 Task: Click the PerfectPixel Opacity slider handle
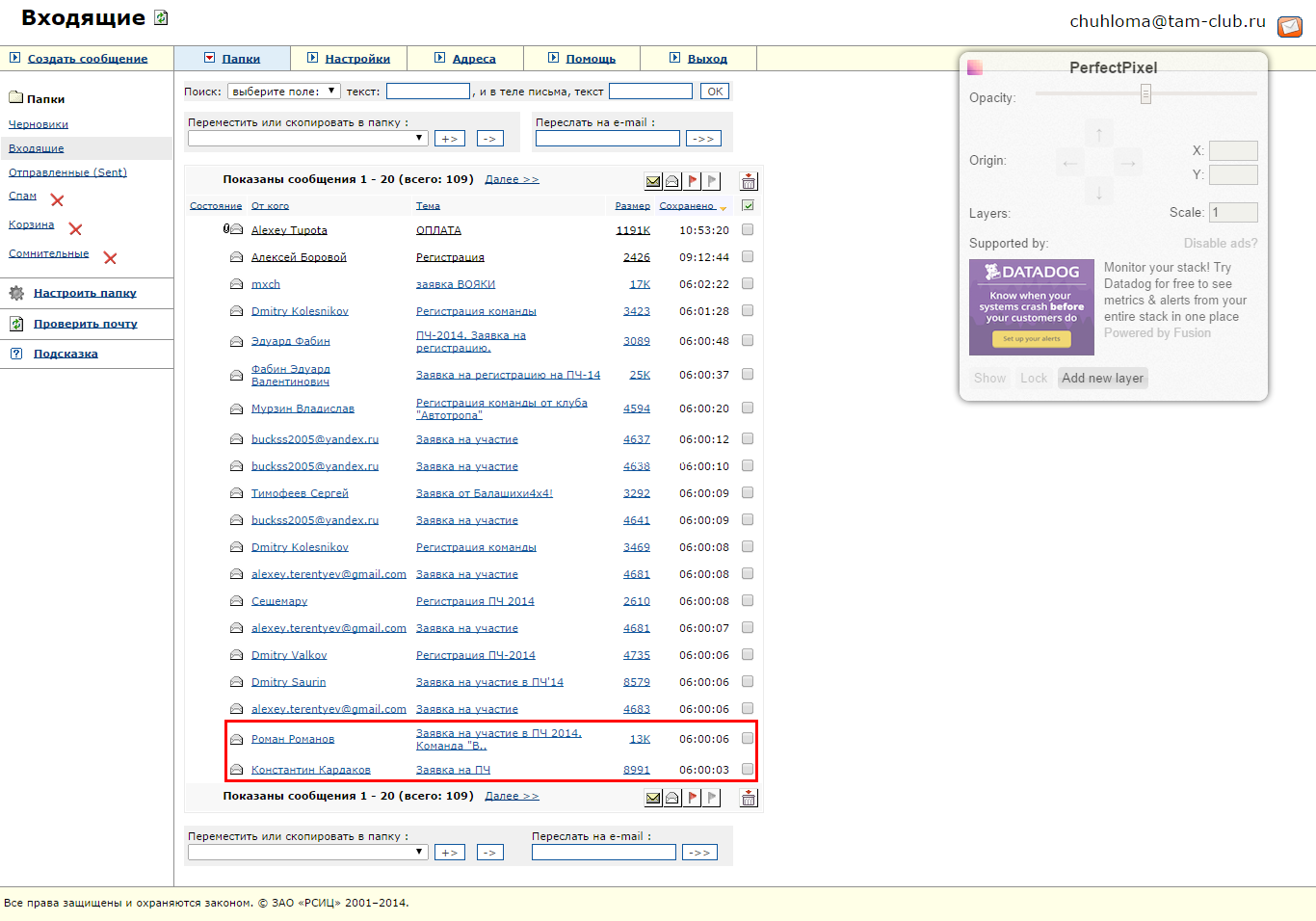(x=1145, y=93)
